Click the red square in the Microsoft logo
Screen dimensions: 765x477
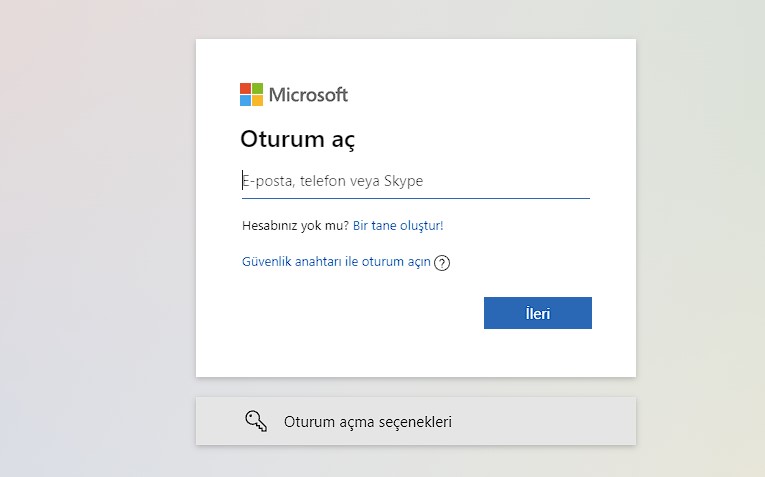tap(245, 89)
